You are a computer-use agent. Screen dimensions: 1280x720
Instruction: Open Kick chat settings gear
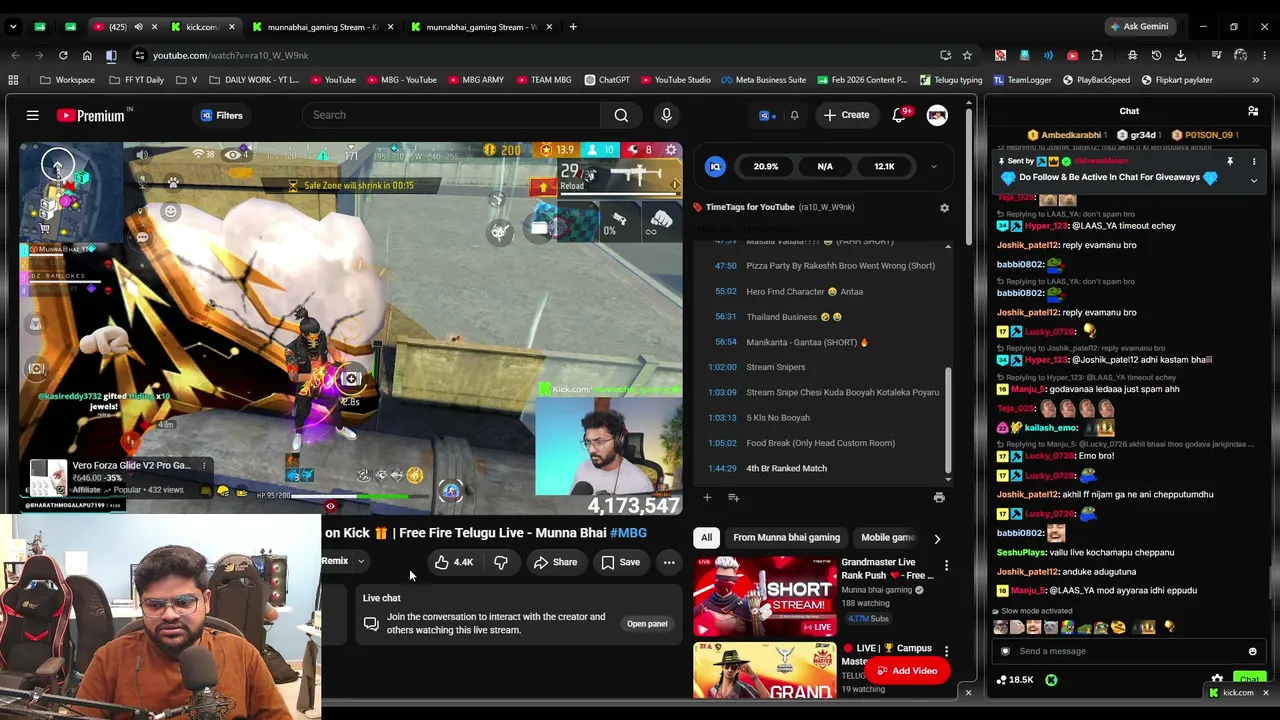(x=1217, y=679)
